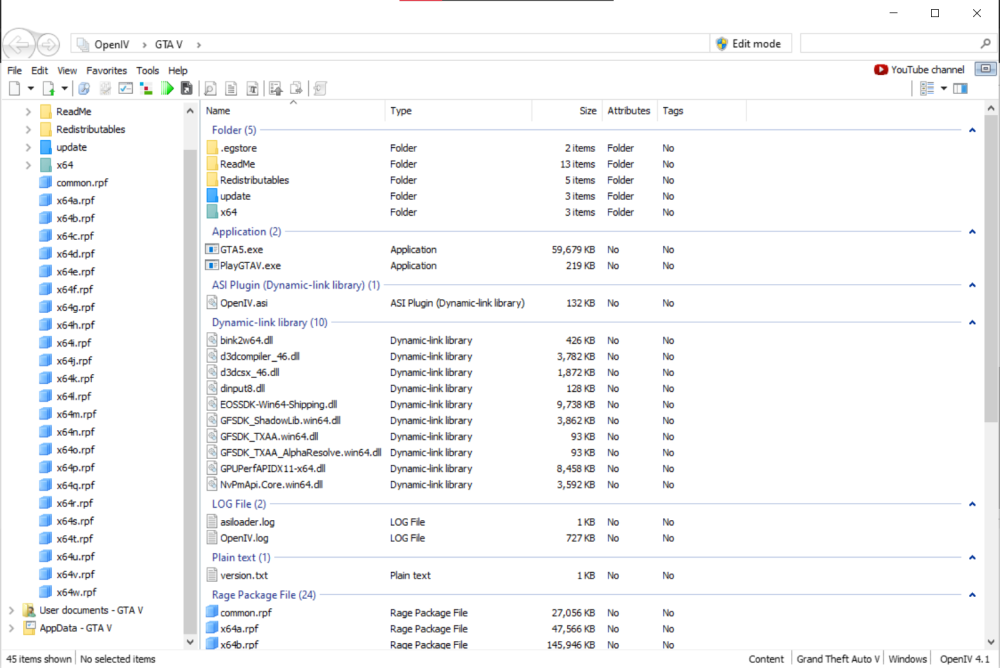Click the copy documents with arrow icon
The height and width of the screenshot is (668, 1000).
(297, 89)
